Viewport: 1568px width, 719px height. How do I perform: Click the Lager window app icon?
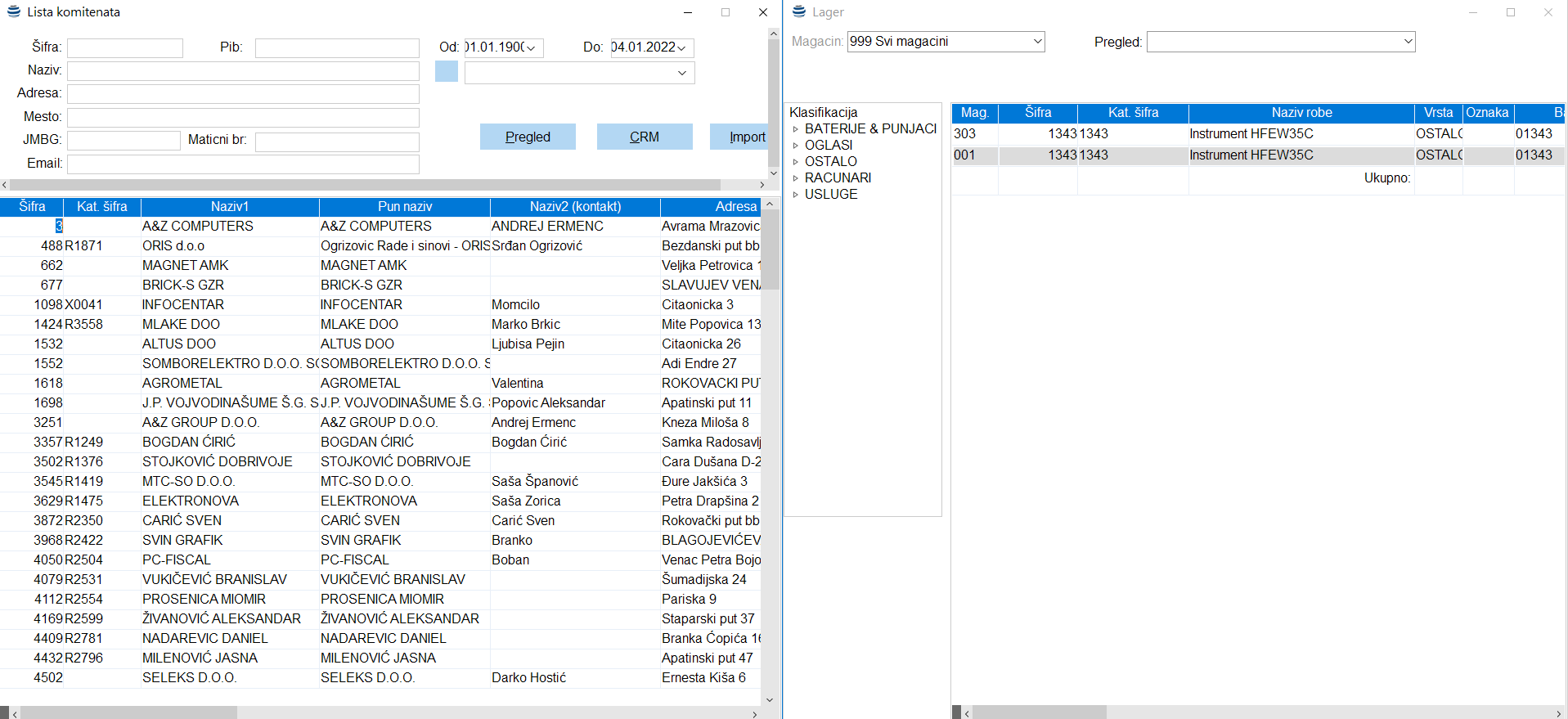point(799,11)
